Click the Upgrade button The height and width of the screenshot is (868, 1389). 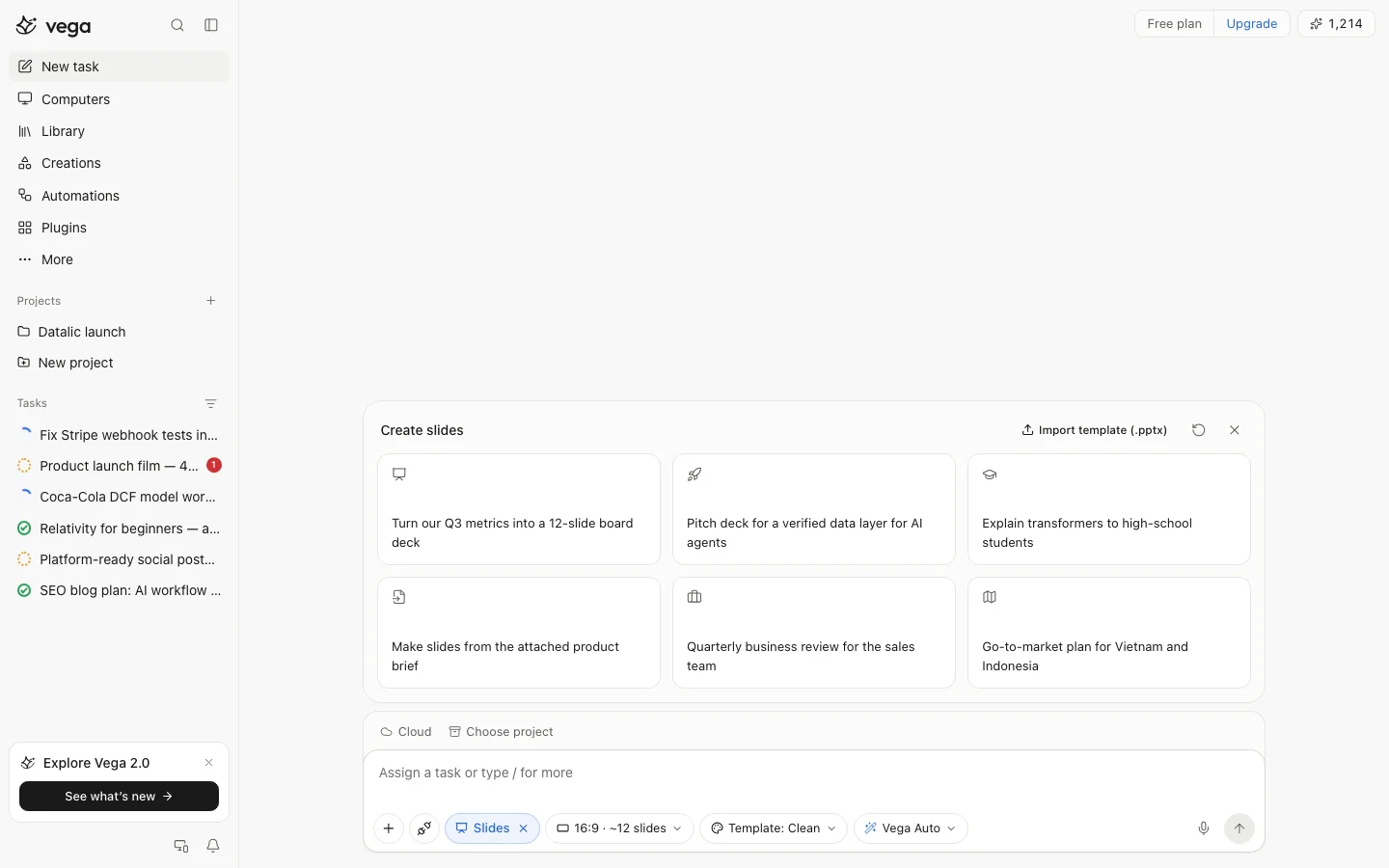pos(1252,24)
